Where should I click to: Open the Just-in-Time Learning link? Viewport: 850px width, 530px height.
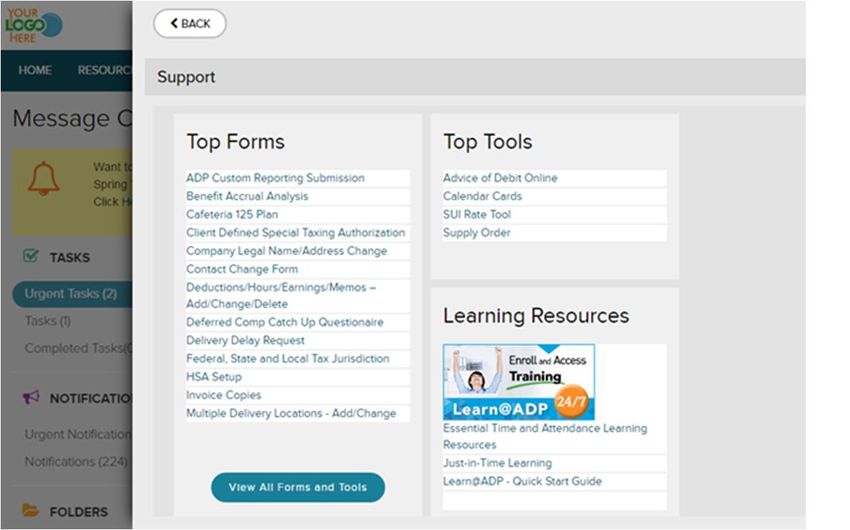point(497,463)
